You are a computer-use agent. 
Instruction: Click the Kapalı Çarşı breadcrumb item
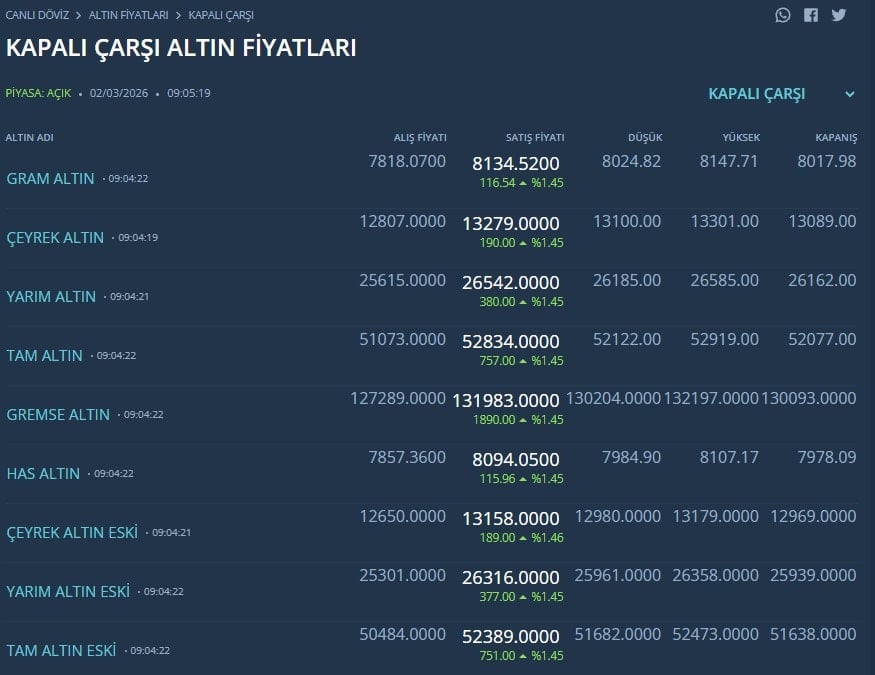pyautogui.click(x=221, y=15)
